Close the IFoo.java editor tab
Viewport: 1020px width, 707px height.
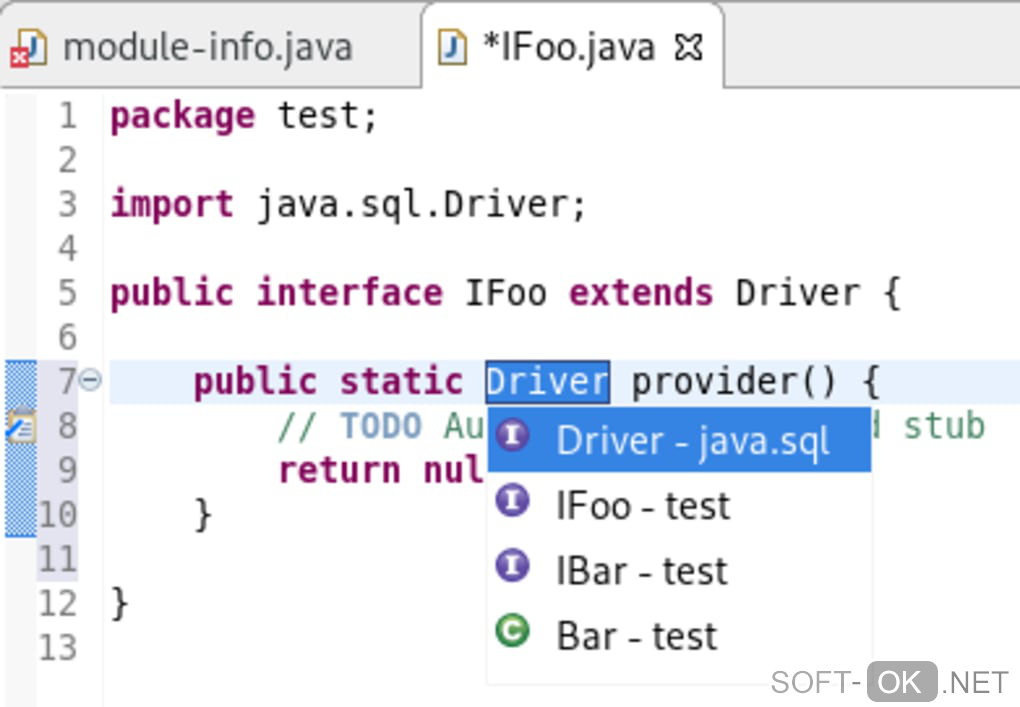click(689, 47)
